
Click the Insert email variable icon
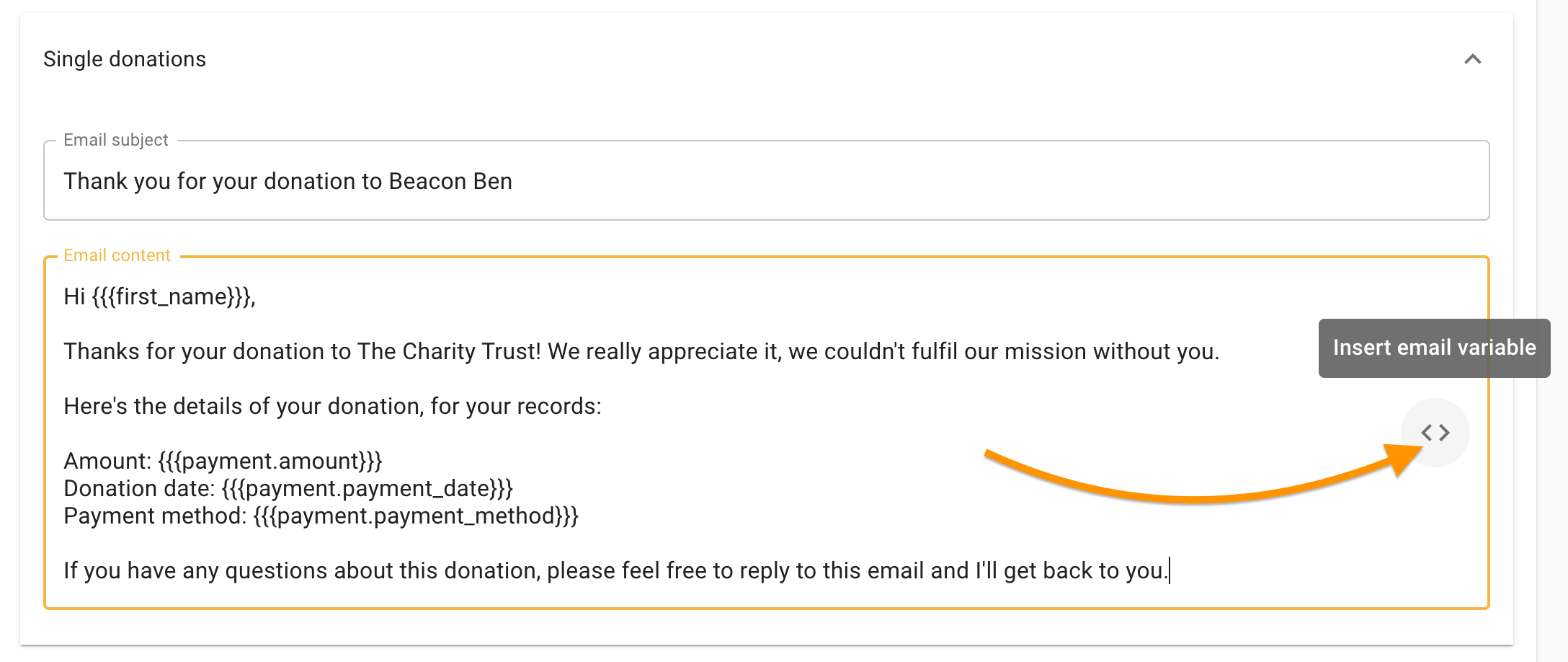coord(1435,433)
